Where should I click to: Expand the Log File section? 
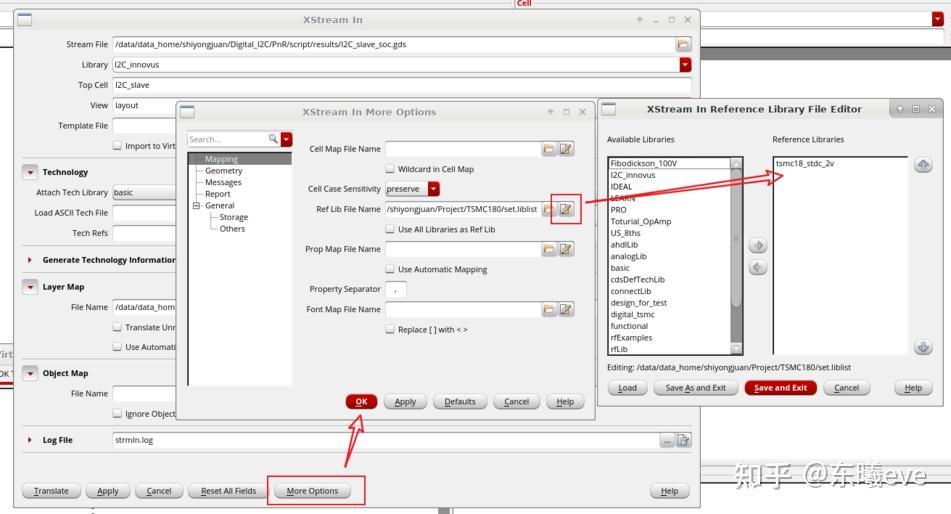coord(30,440)
